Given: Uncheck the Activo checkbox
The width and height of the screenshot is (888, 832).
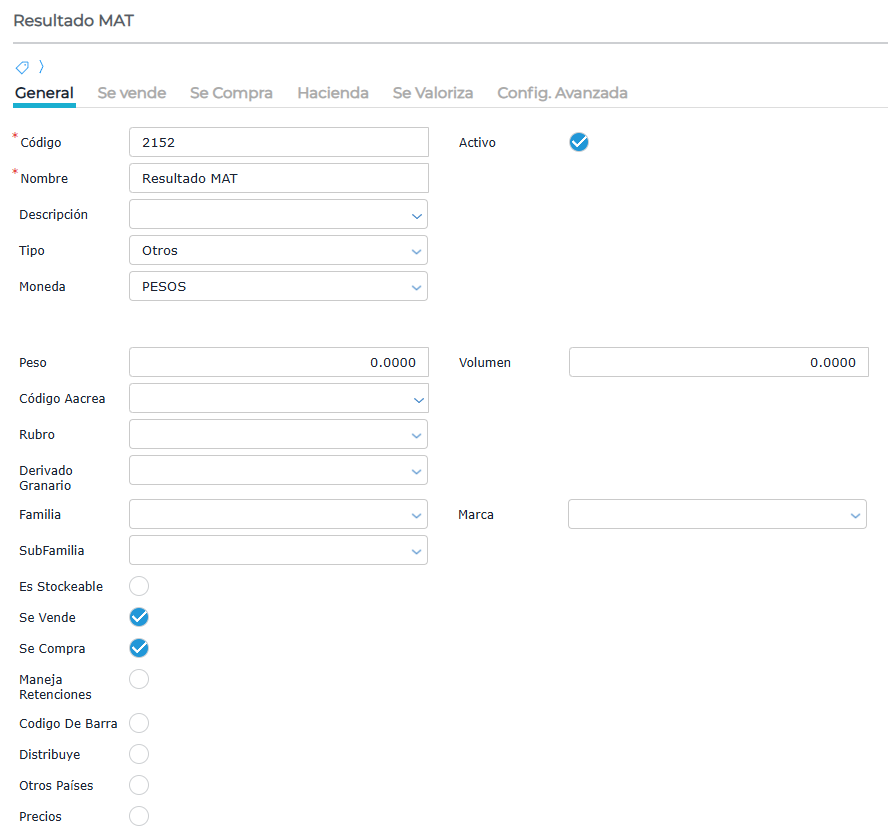Looking at the screenshot, I should coord(579,142).
